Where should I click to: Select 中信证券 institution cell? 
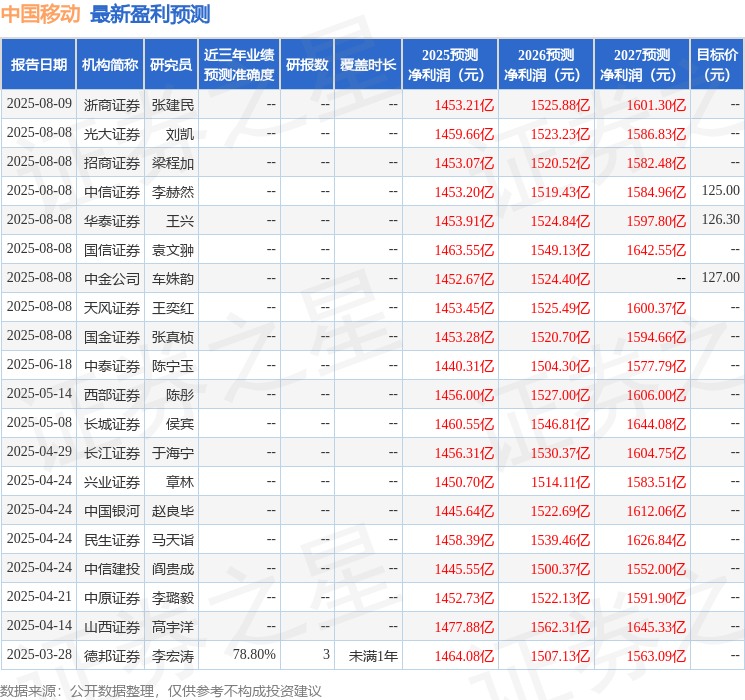tap(112, 192)
